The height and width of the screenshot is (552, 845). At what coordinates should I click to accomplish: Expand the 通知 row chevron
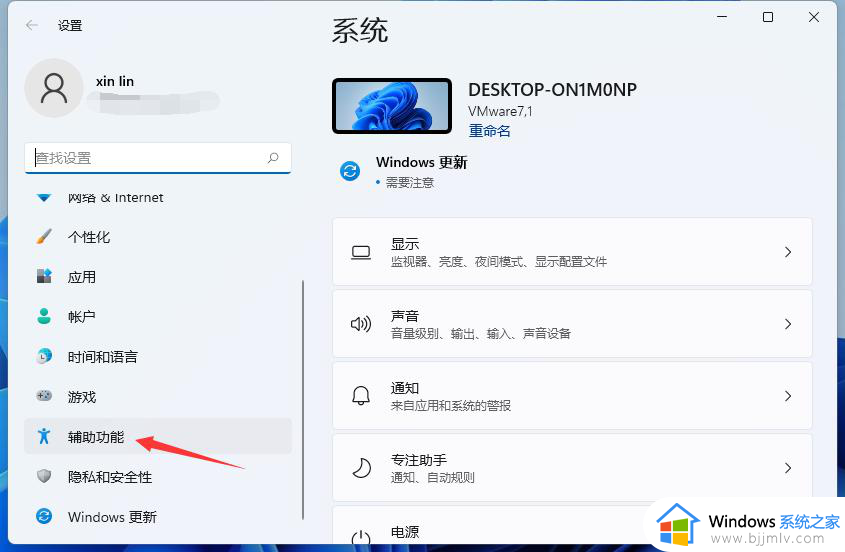click(788, 396)
